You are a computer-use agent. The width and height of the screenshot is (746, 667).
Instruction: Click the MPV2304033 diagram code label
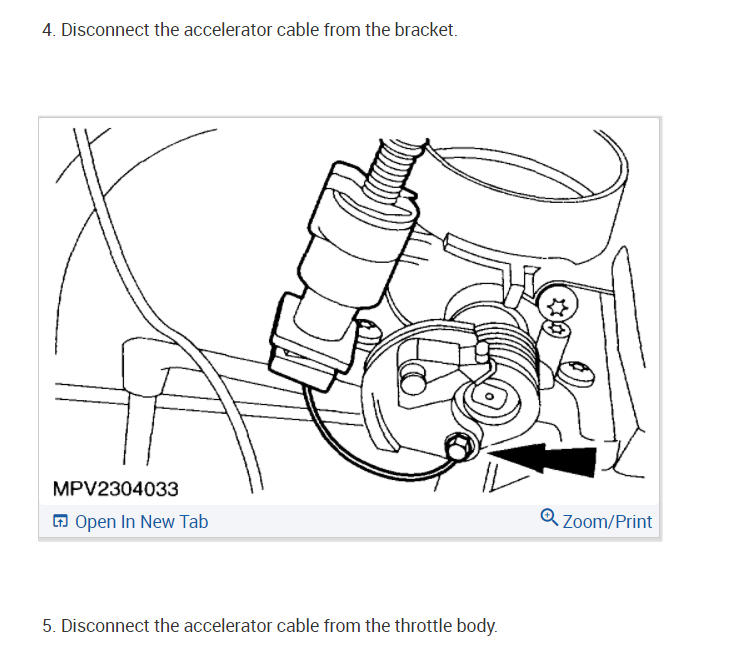click(116, 489)
